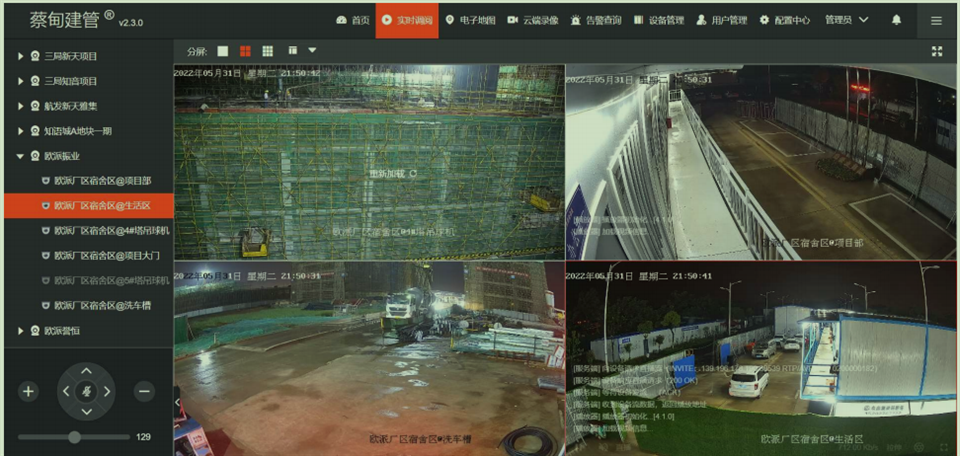This screenshot has height=456, width=960.
Task: Pan camera left with PTZ arrow
Action: [x=67, y=392]
